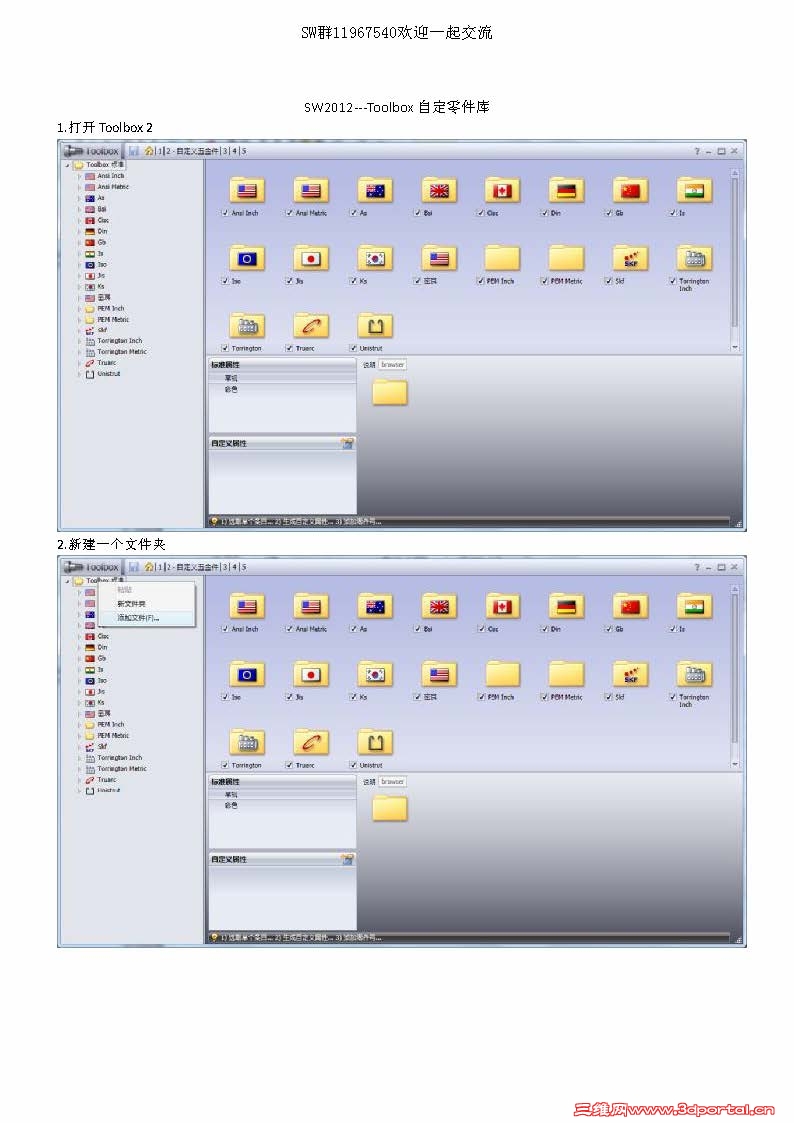Screen dimensions: 794x1123
Task: Open the Cisc Canadian flag folder, step 1 window
Action: 502,191
